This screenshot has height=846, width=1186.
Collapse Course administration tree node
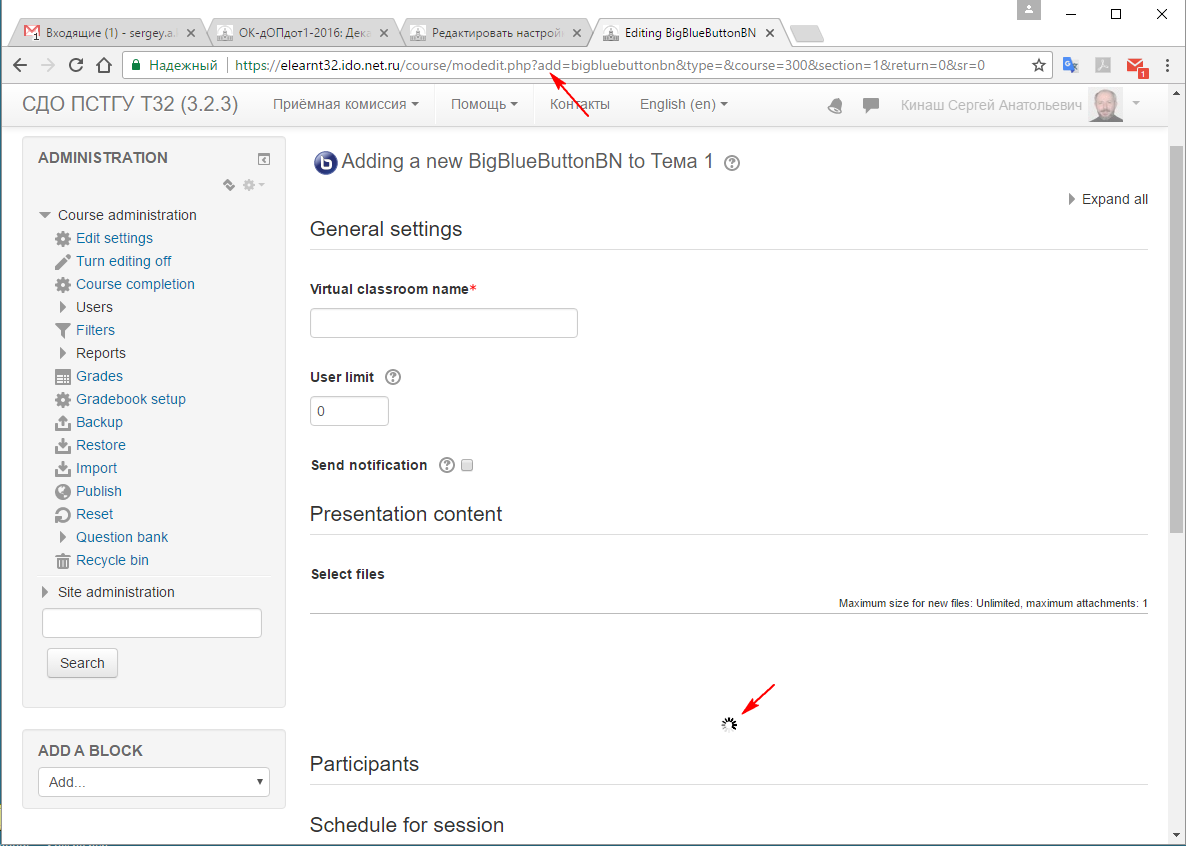coord(45,216)
